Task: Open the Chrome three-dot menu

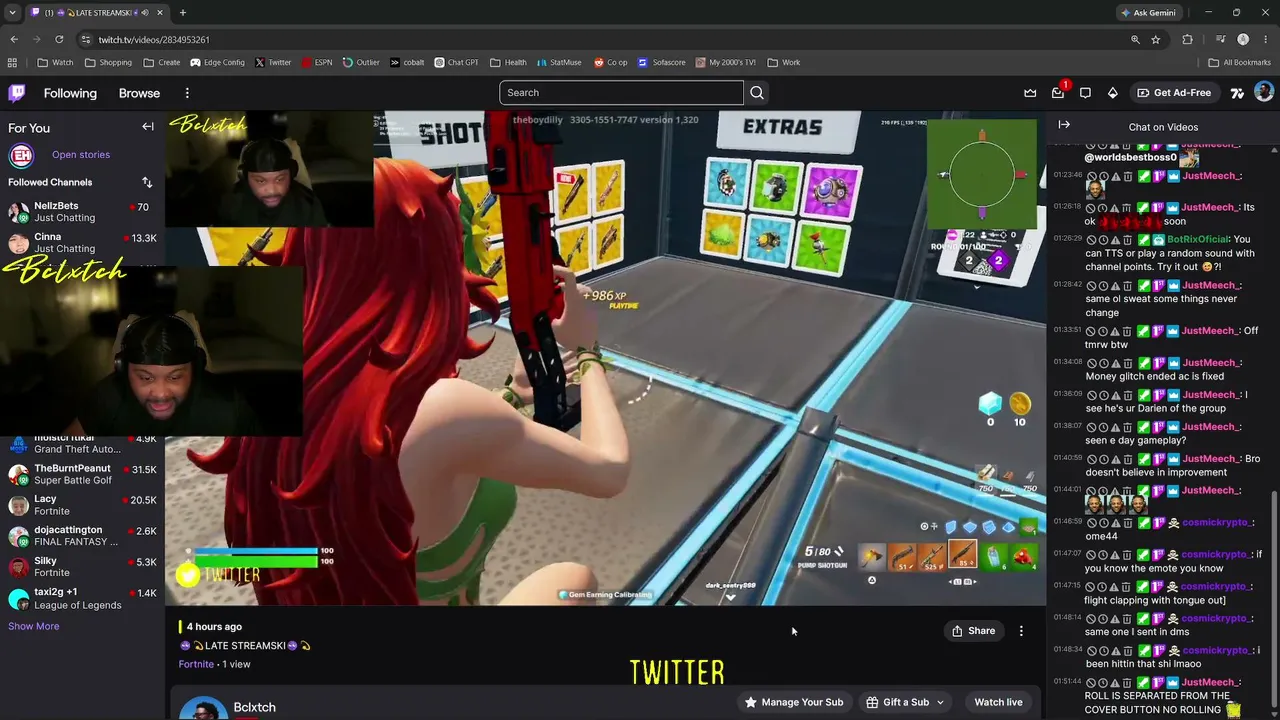Action: pos(1265,39)
